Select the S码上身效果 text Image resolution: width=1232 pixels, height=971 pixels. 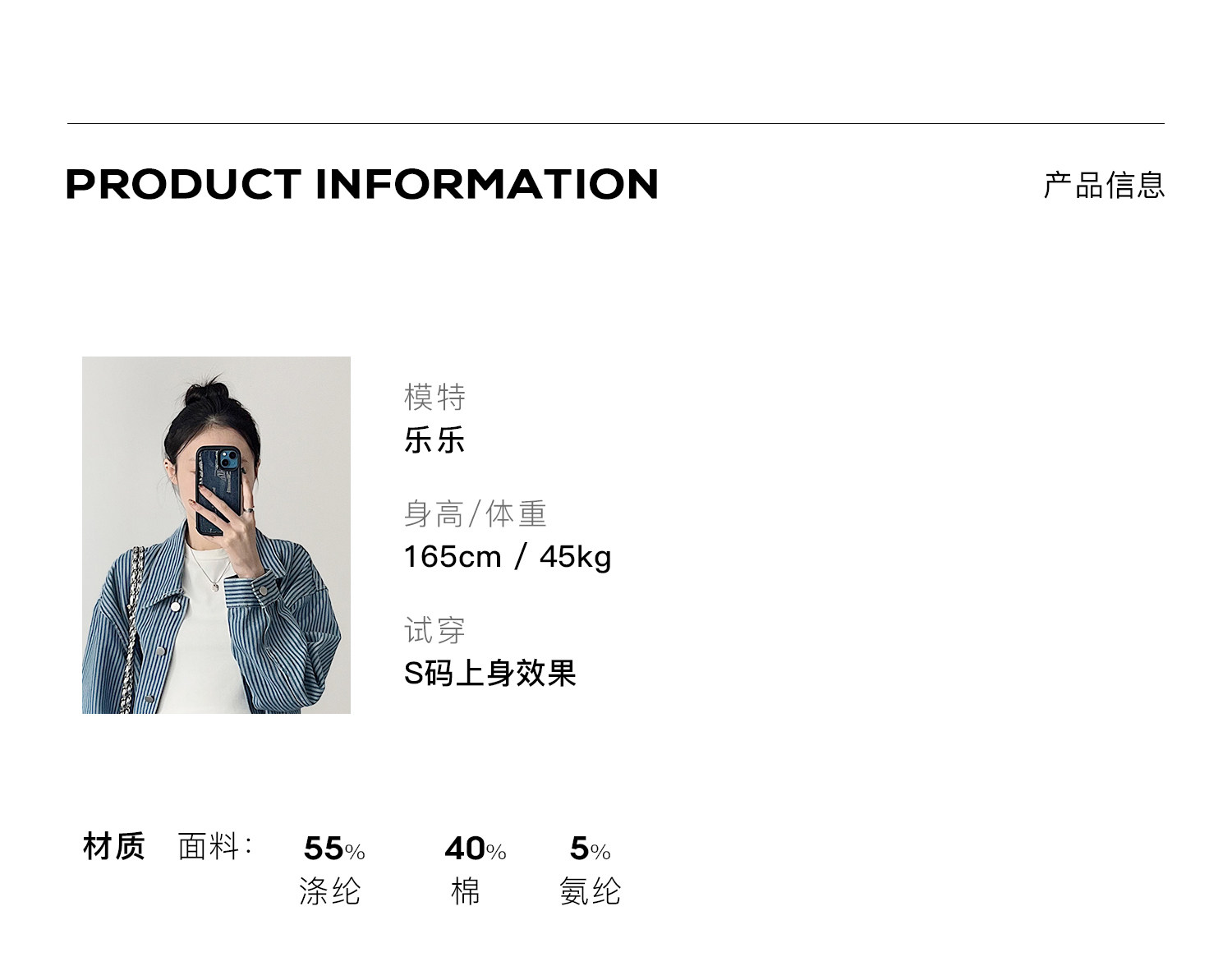click(490, 674)
